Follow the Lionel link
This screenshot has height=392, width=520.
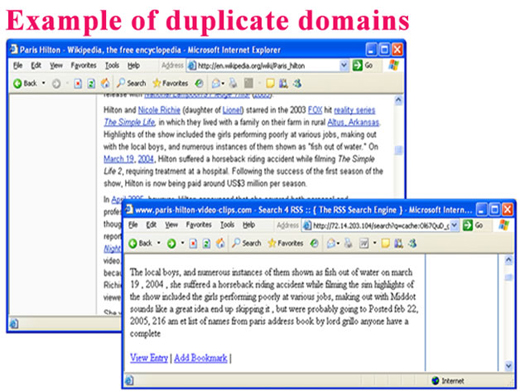[x=232, y=110]
